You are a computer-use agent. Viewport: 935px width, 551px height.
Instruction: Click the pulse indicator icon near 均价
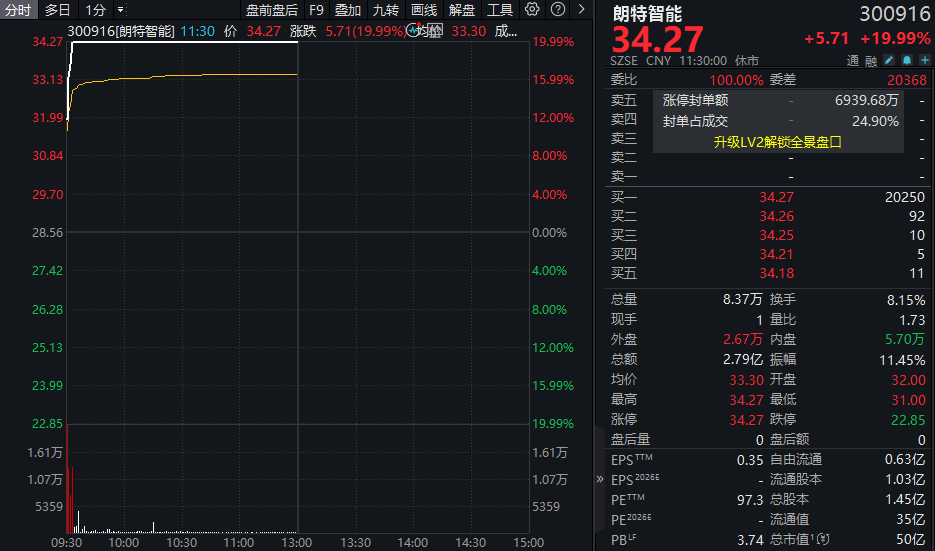point(413,30)
